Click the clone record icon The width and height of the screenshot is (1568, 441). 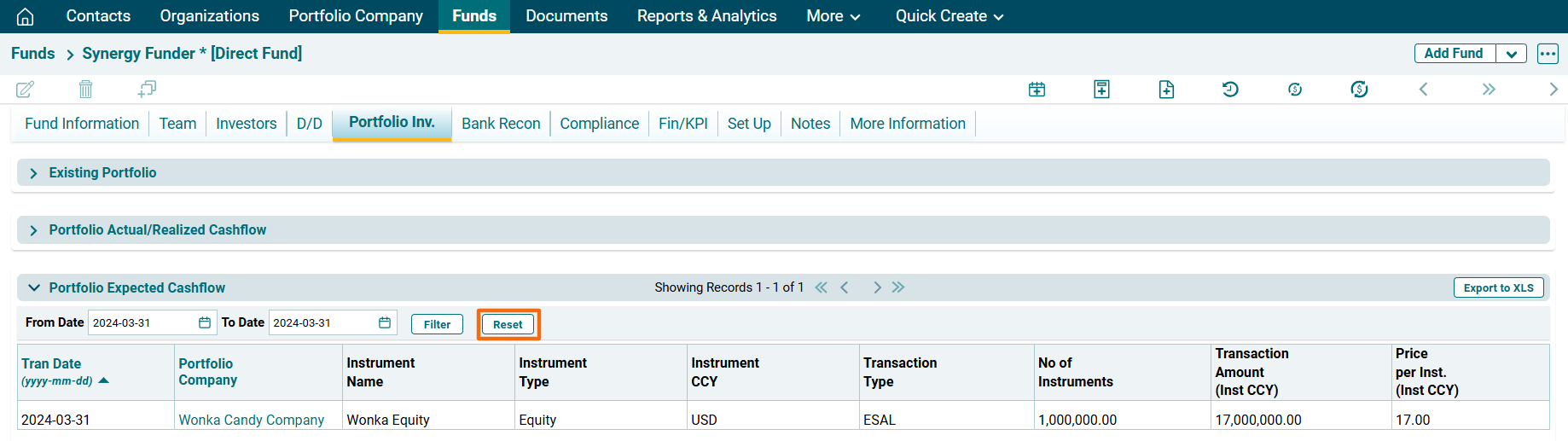pos(147,89)
